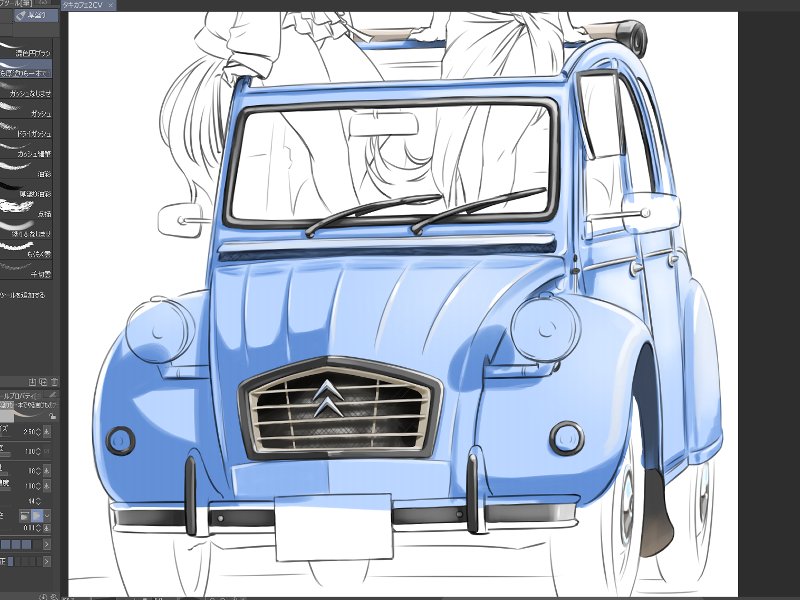This screenshot has width=800, height=600.
Task: Select the first blending mode toggle icon
Action: tap(24, 516)
